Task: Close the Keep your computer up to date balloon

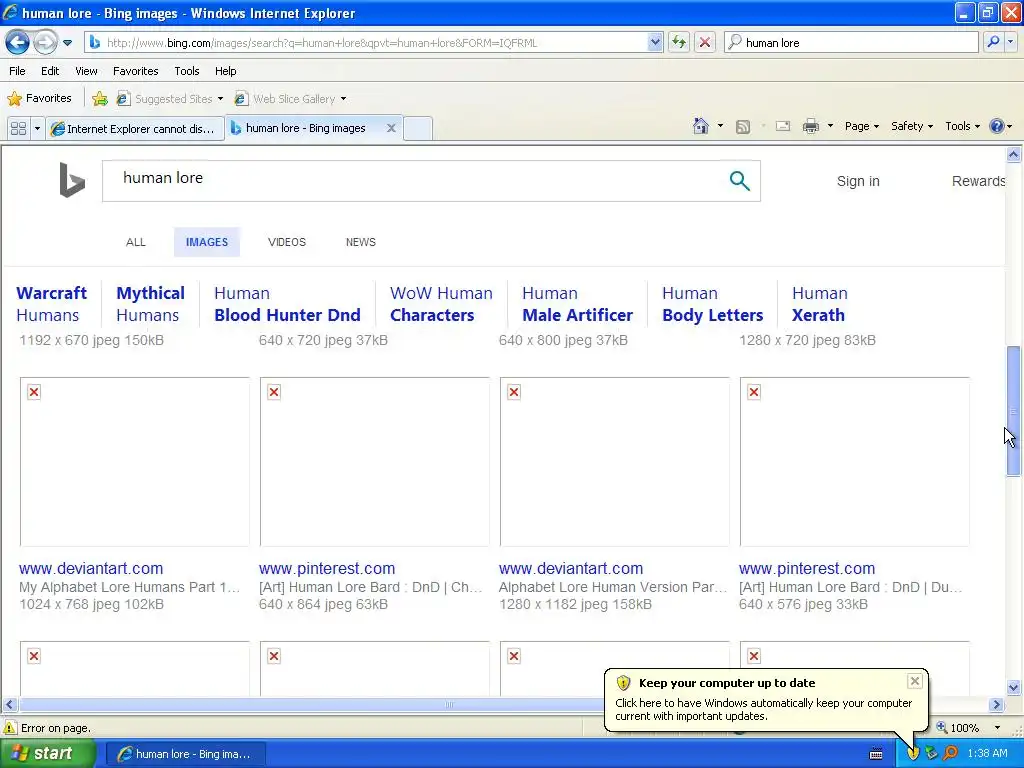Action: 915,681
